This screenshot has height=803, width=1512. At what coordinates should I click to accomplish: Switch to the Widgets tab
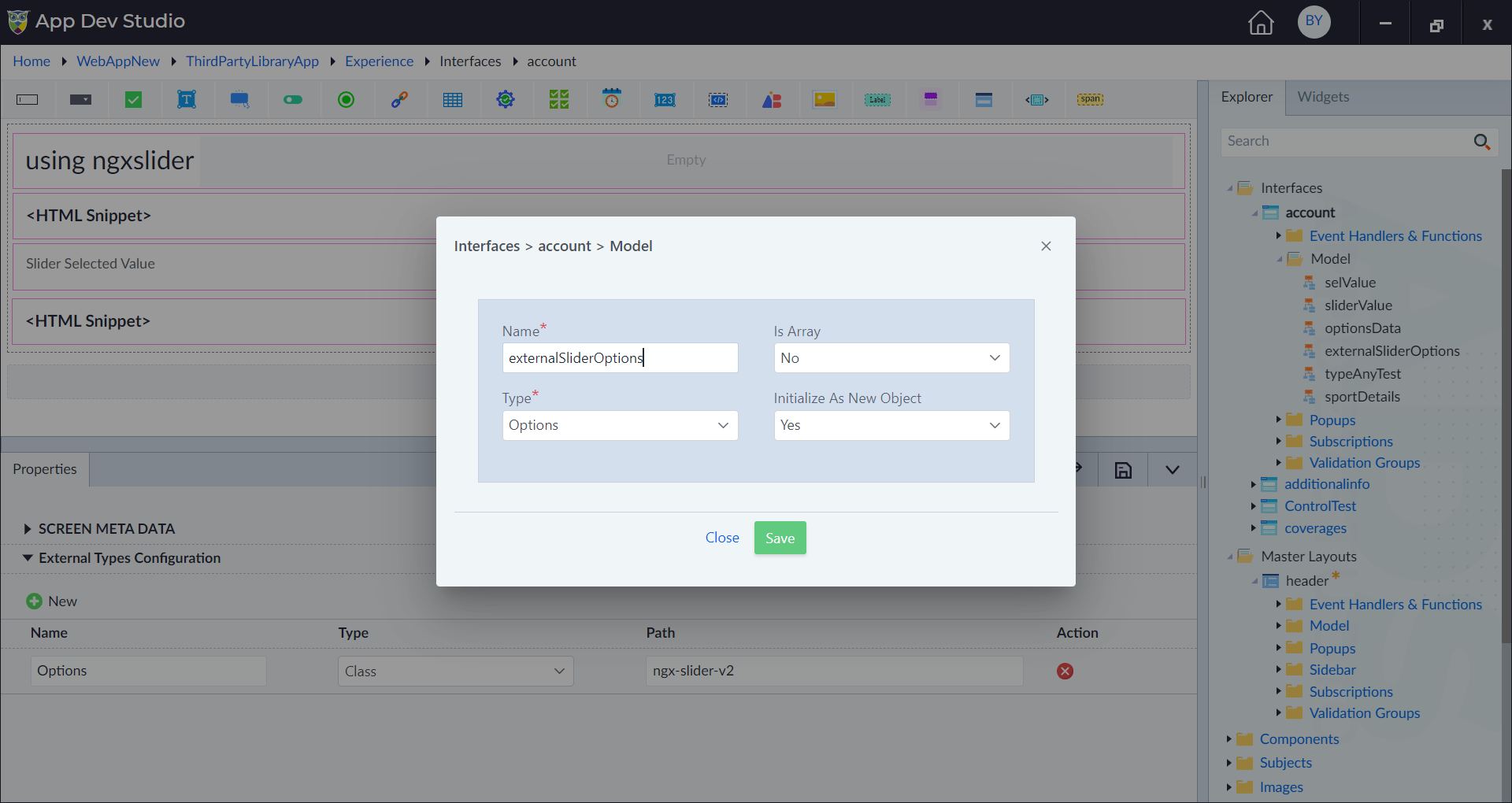pyautogui.click(x=1323, y=97)
